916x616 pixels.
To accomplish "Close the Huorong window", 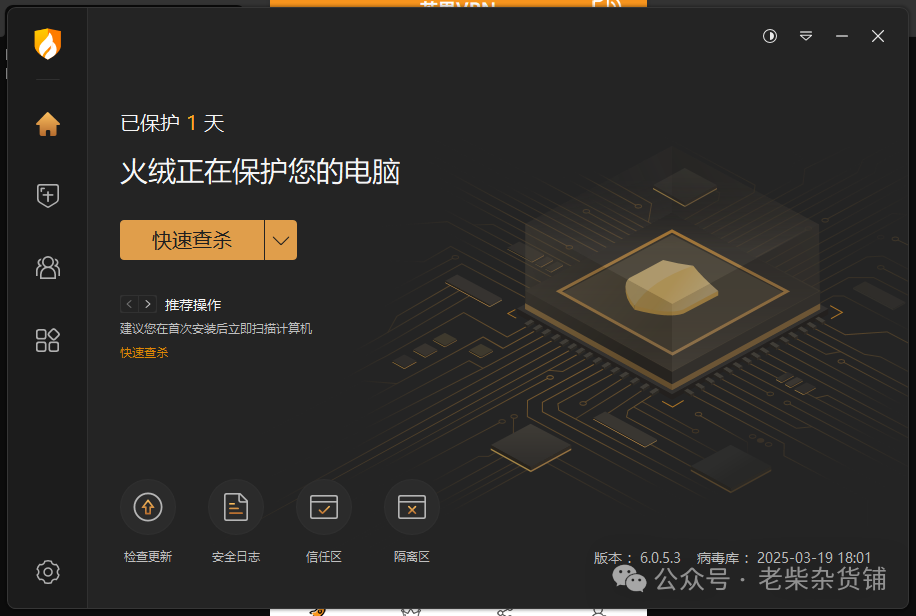I will click(877, 36).
